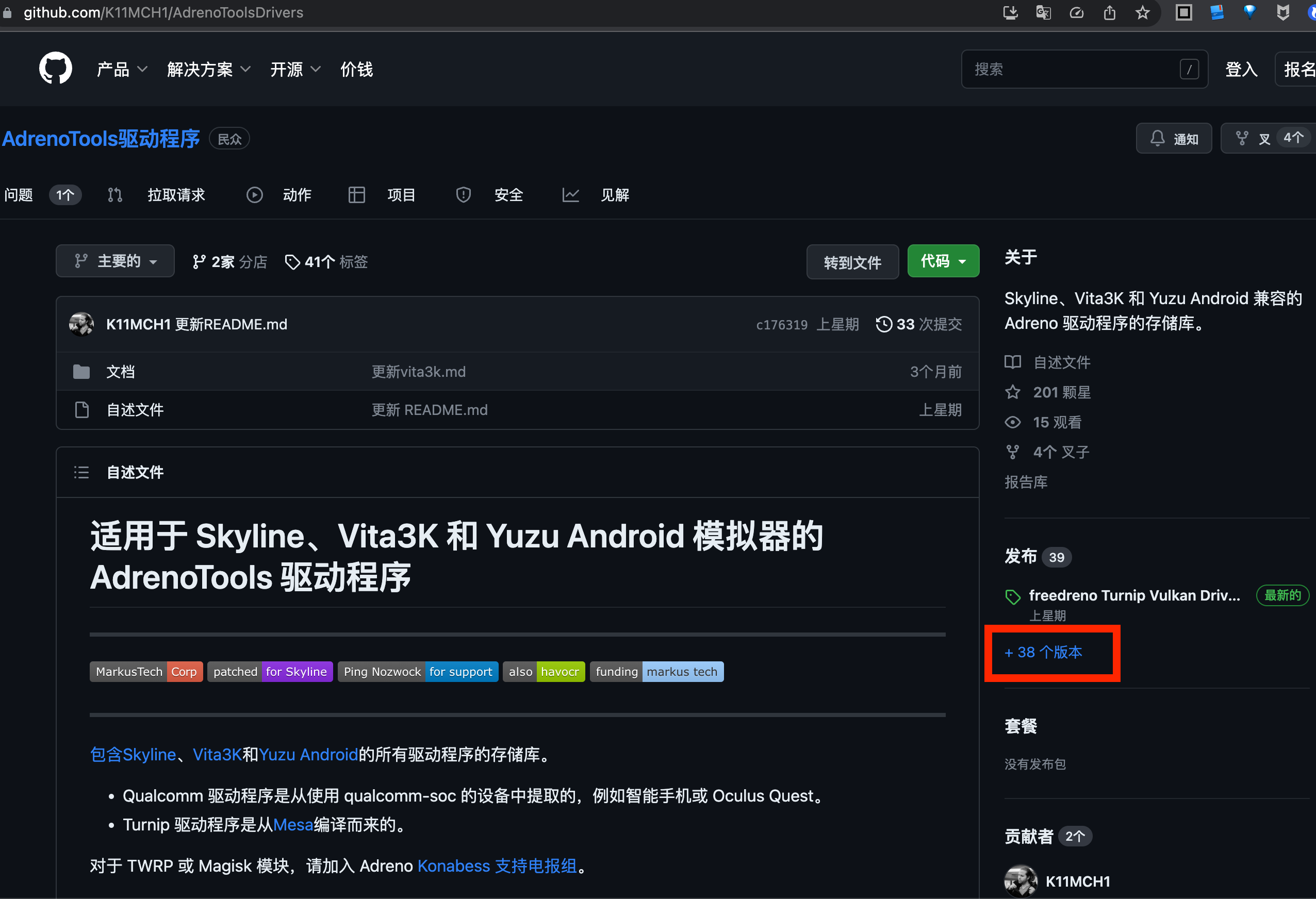This screenshot has height=899, width=1316.
Task: Click the share icon in browser toolbar
Action: (x=1109, y=12)
